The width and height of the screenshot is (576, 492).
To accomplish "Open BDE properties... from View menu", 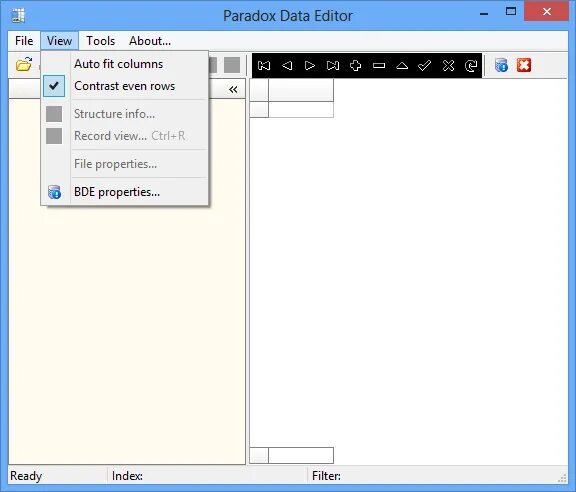I will [125, 192].
